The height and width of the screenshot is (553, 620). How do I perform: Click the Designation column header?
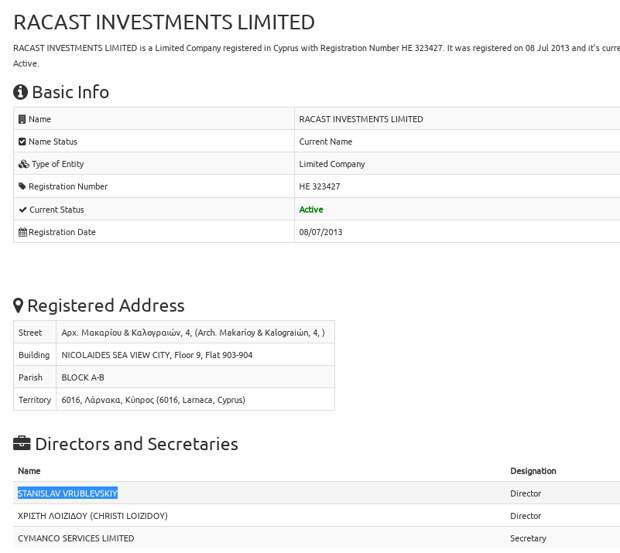click(x=533, y=471)
